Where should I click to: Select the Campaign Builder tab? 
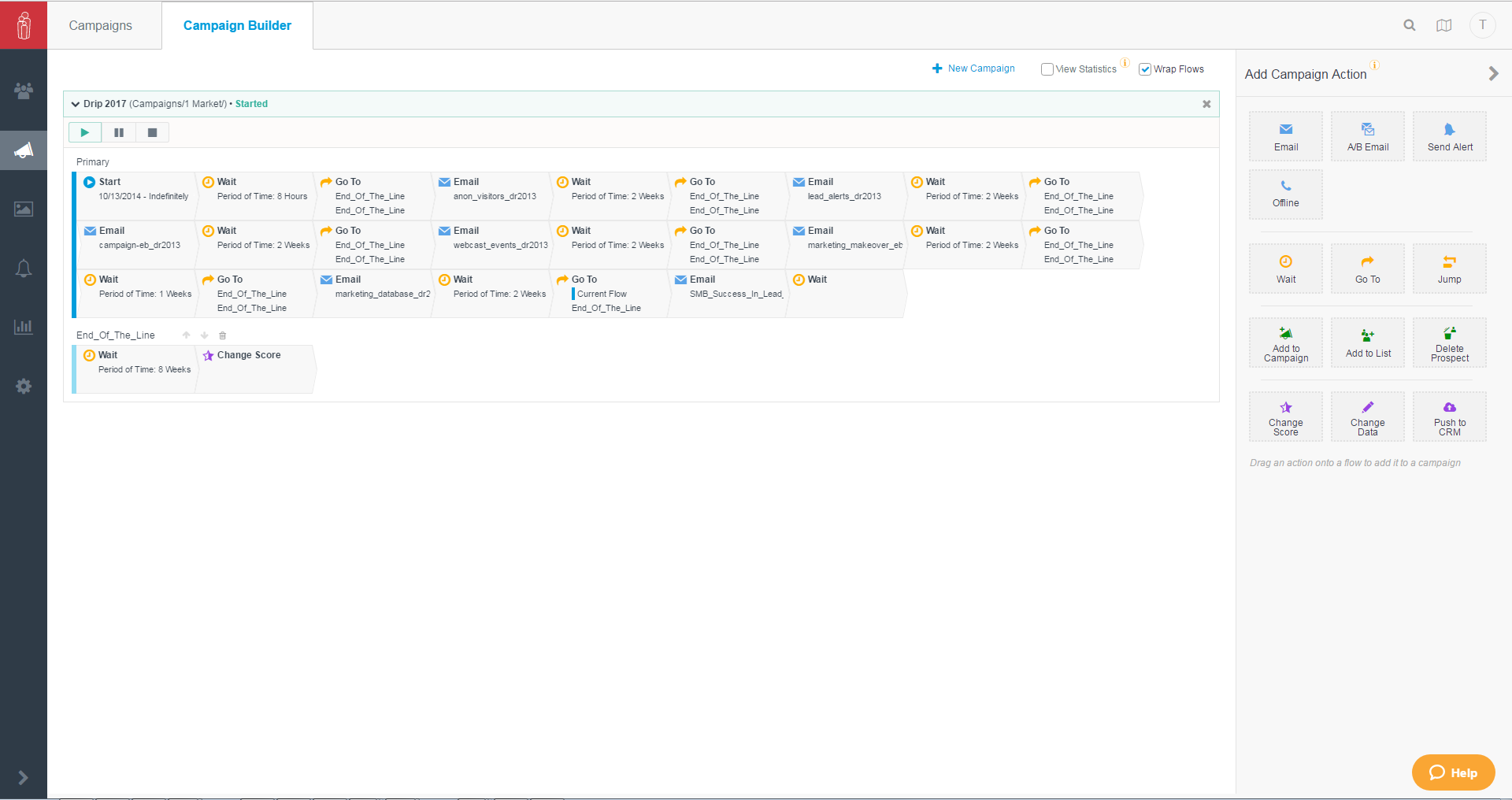[x=237, y=25]
